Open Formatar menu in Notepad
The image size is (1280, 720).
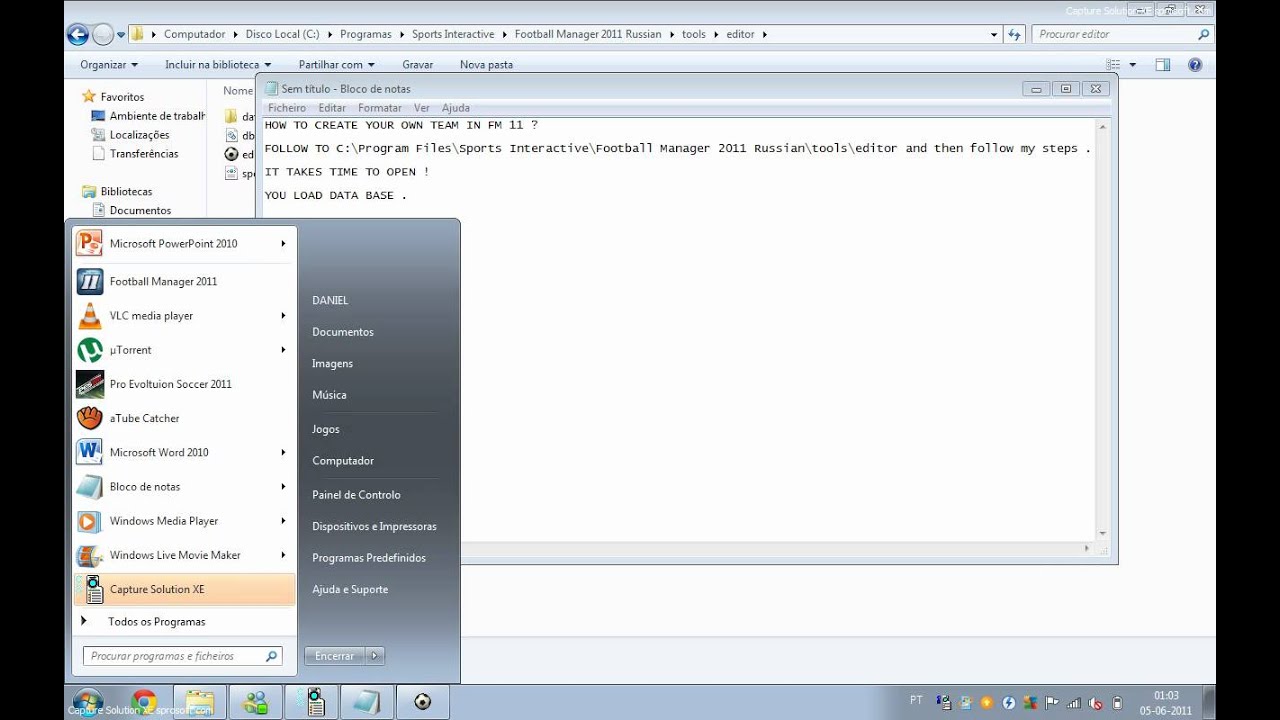click(380, 108)
